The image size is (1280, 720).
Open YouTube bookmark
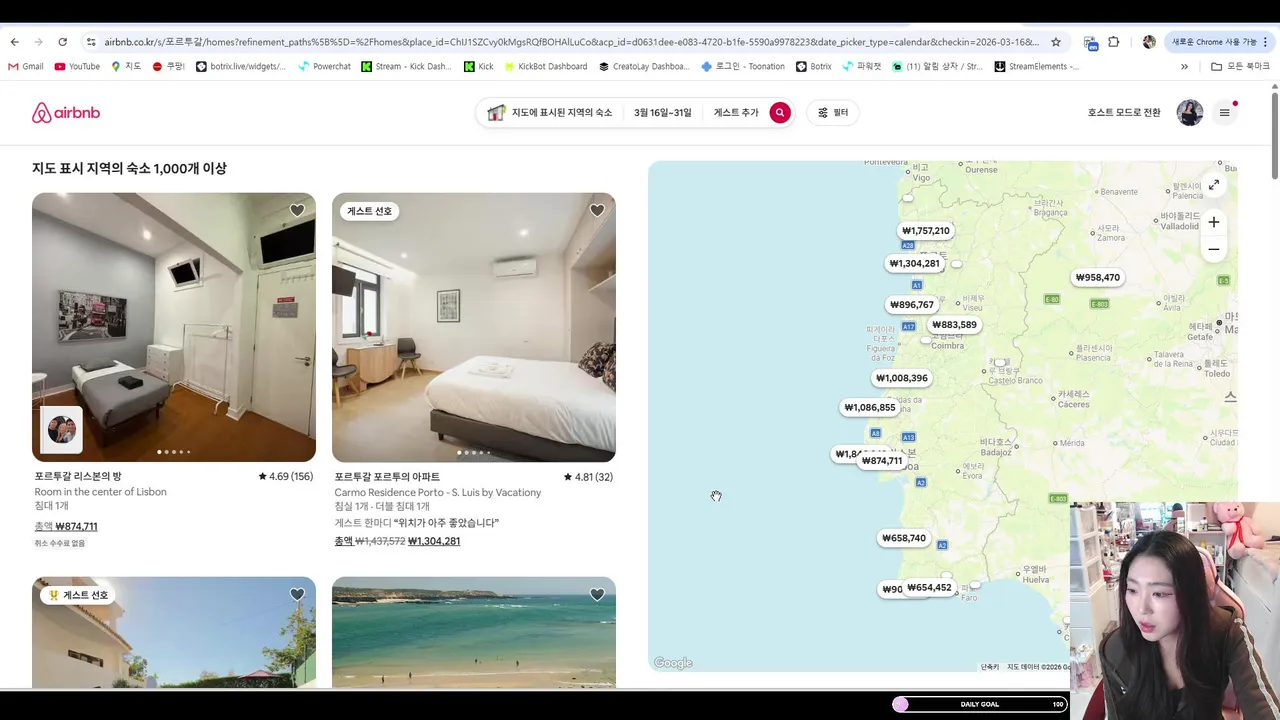pos(77,67)
